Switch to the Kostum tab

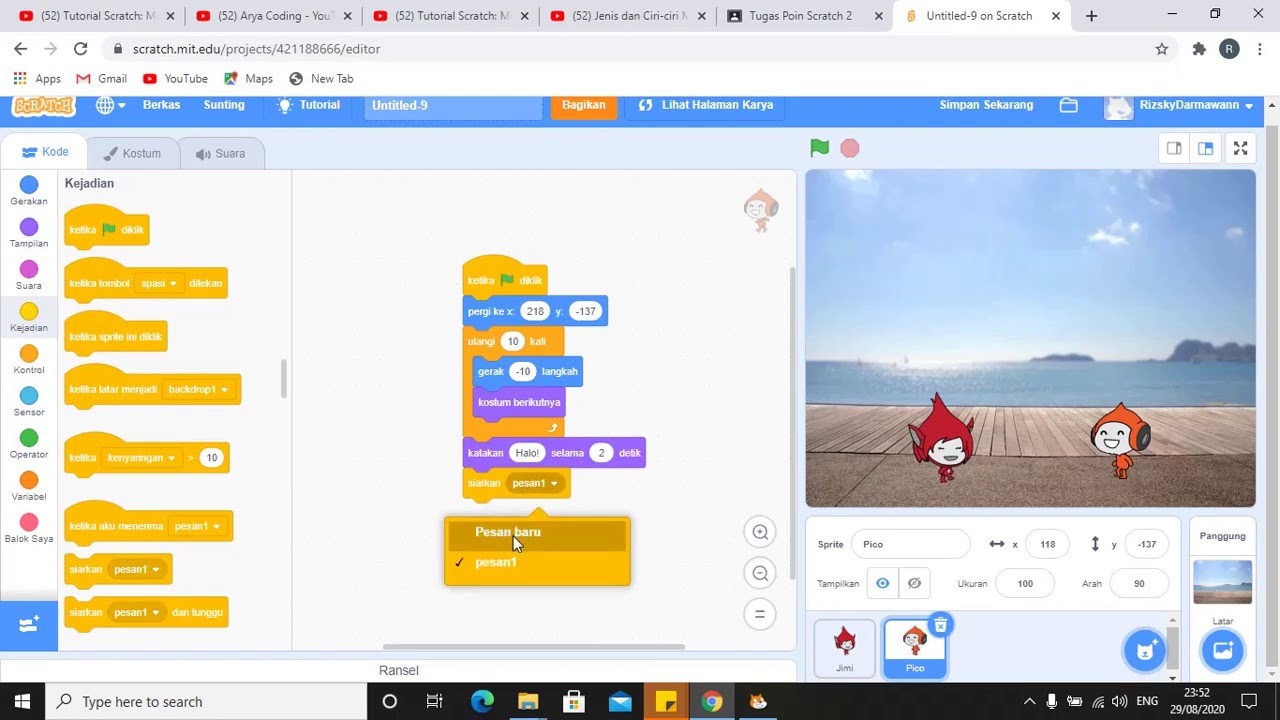[132, 153]
